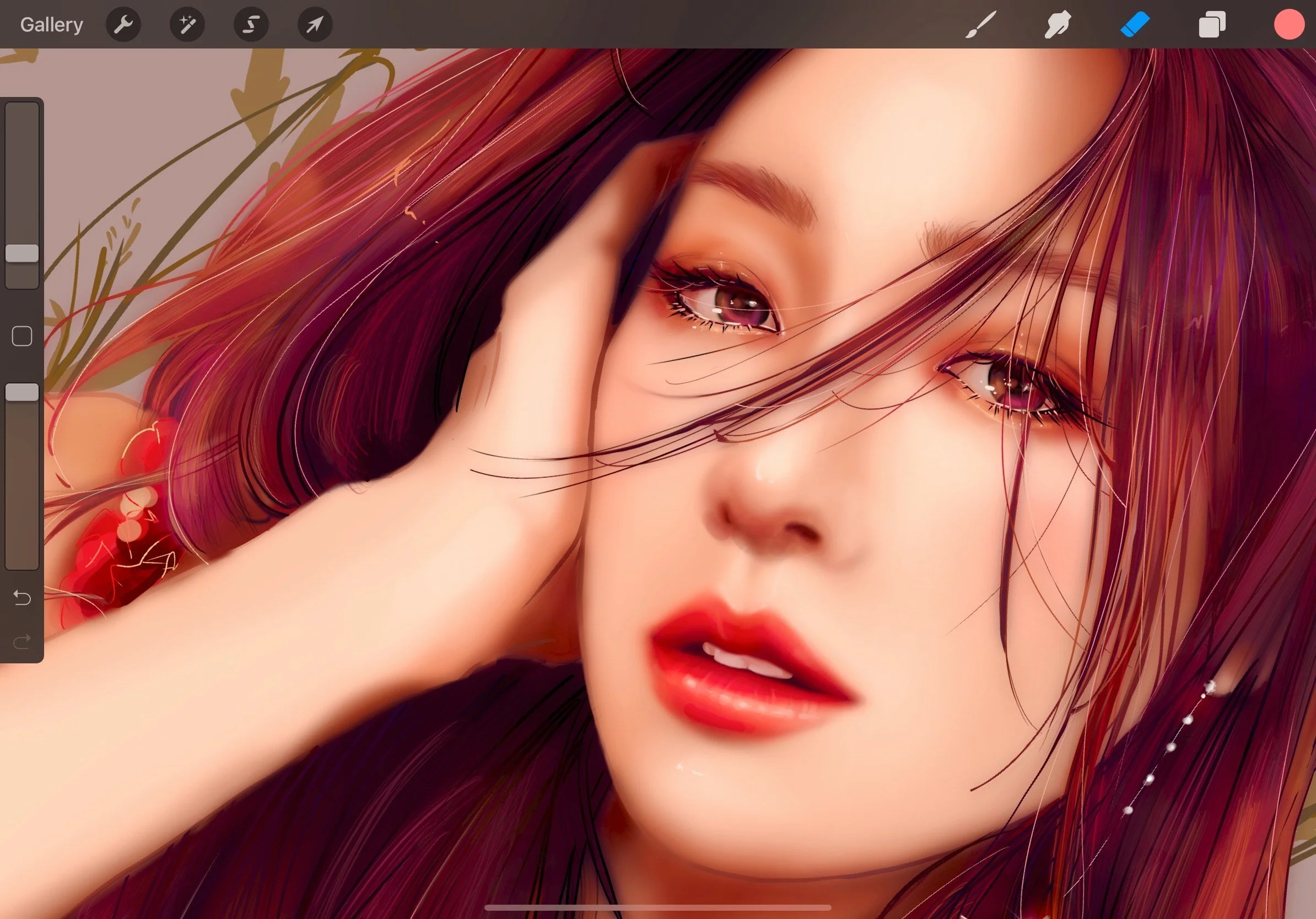Open the Layers panel
Viewport: 1316px width, 919px height.
click(x=1212, y=25)
